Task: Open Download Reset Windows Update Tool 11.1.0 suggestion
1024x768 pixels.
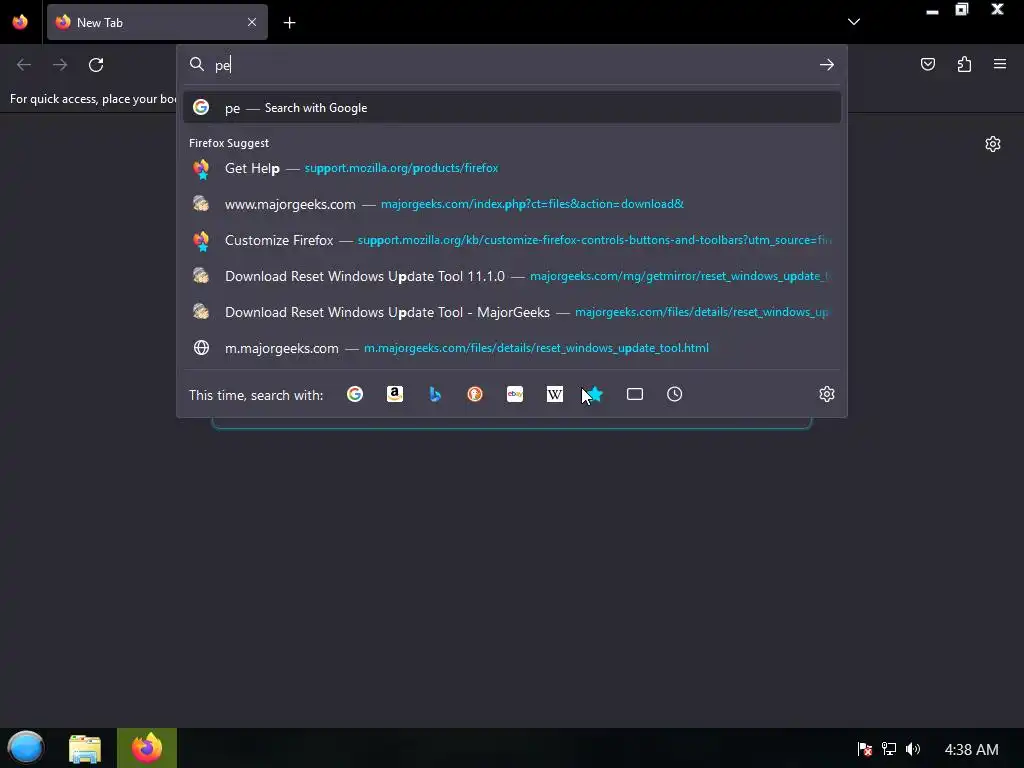Action: pos(512,276)
